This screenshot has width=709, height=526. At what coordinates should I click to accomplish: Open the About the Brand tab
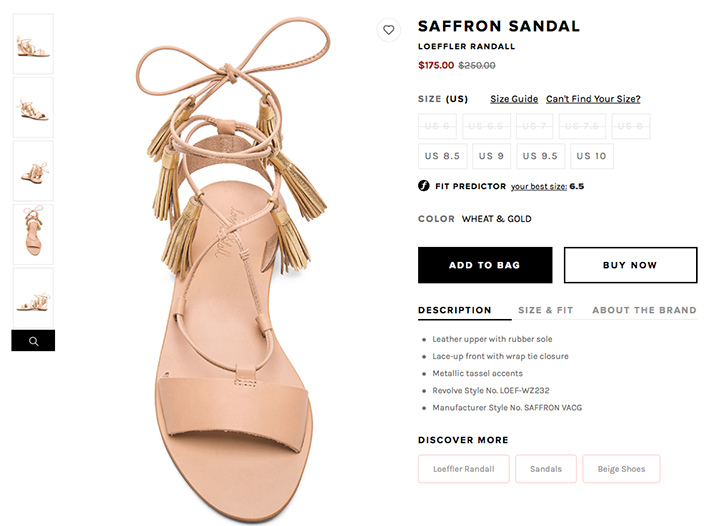pyautogui.click(x=644, y=310)
